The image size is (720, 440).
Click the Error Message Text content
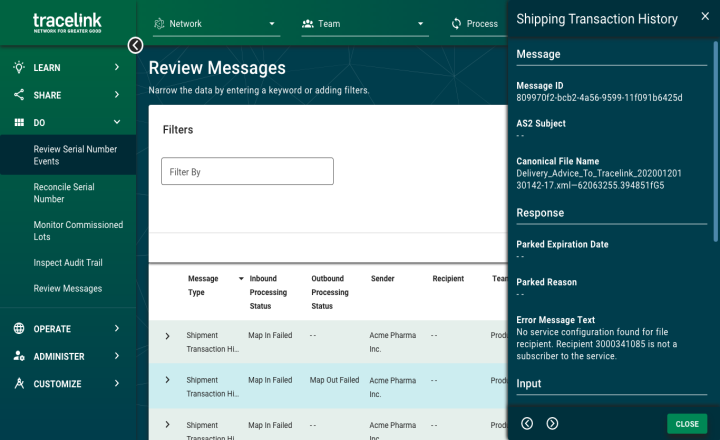pyautogui.click(x=596, y=344)
